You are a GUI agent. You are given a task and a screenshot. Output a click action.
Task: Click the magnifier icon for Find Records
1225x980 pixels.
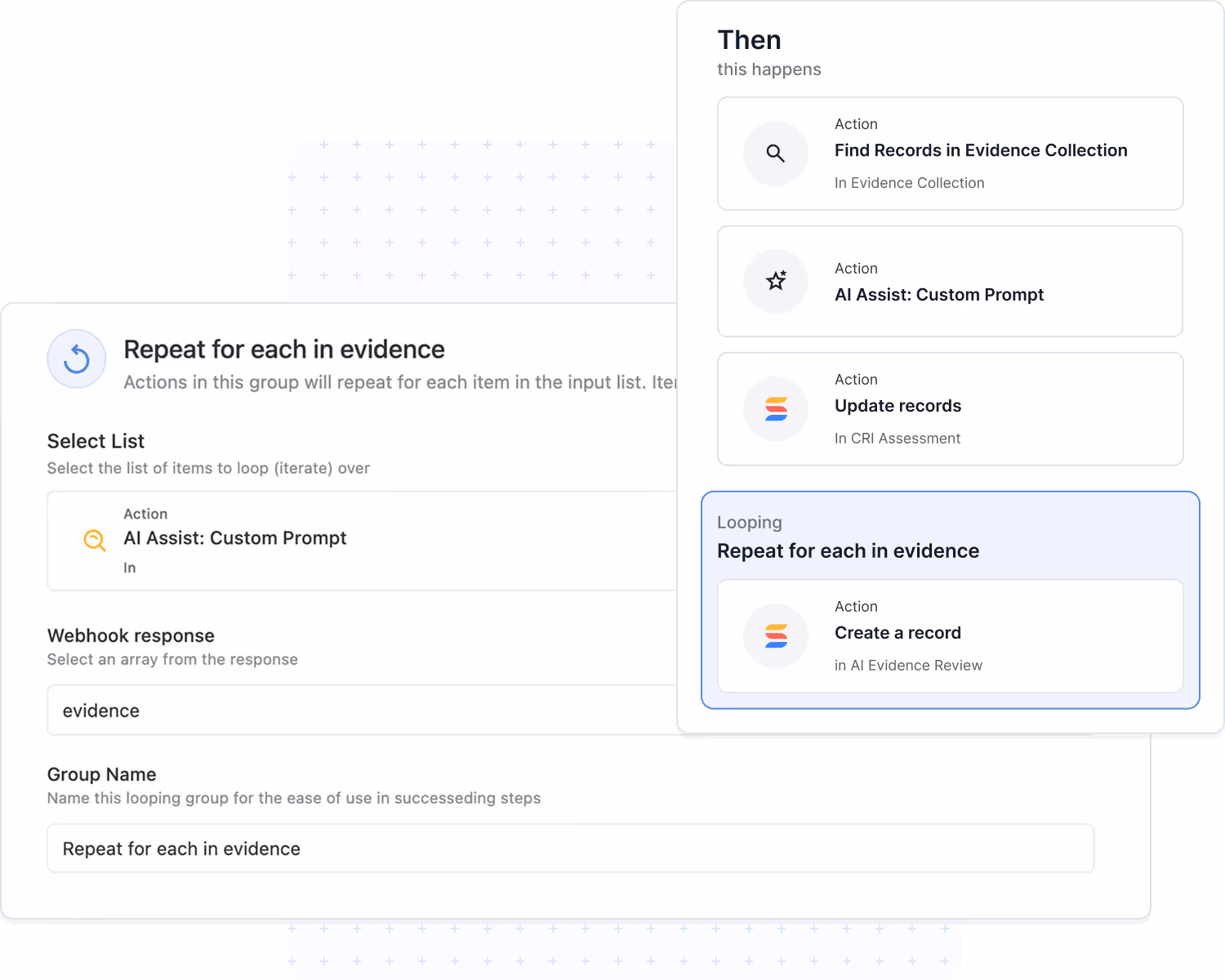[x=775, y=154]
